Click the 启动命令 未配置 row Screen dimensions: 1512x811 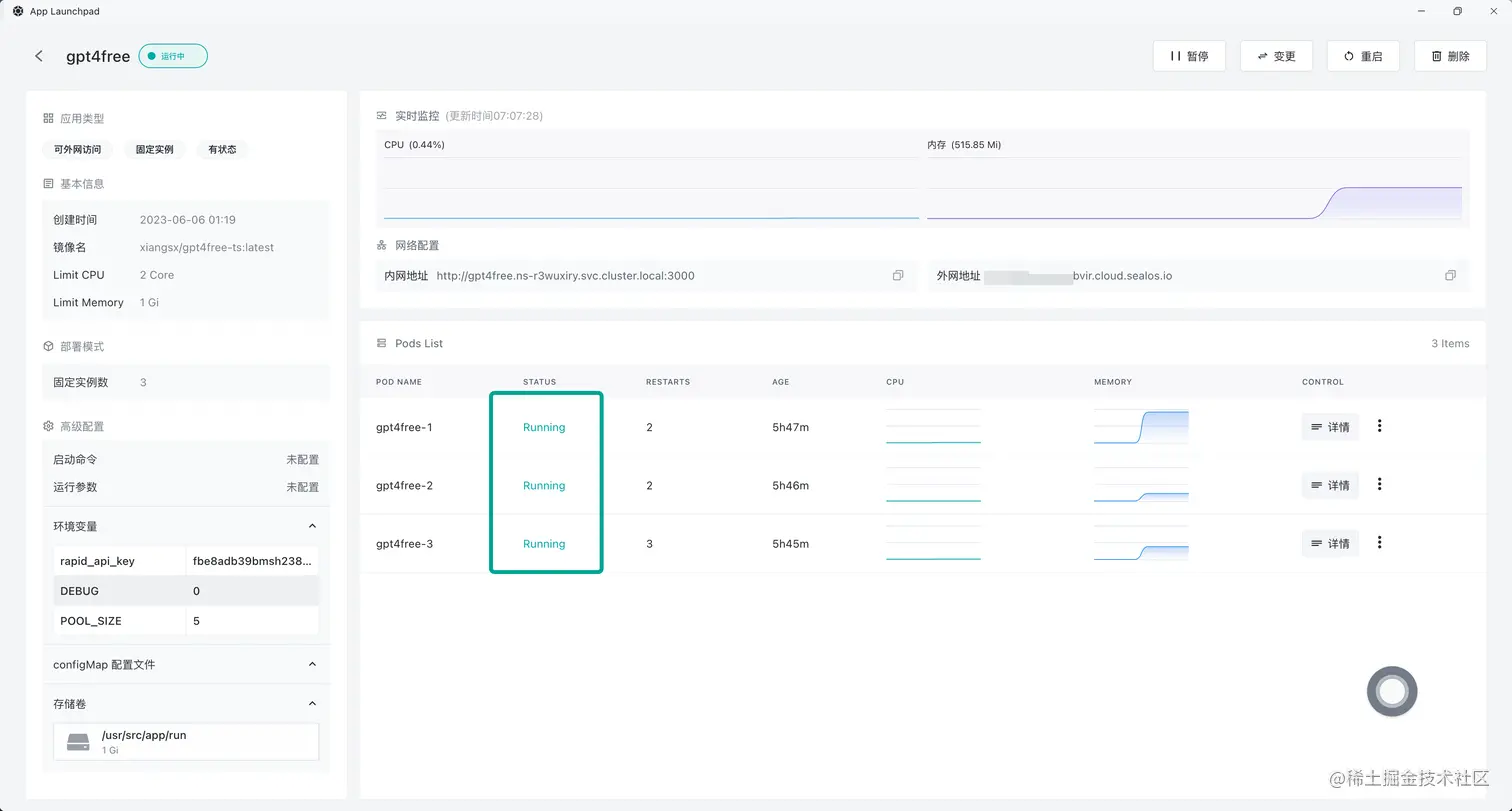click(186, 459)
